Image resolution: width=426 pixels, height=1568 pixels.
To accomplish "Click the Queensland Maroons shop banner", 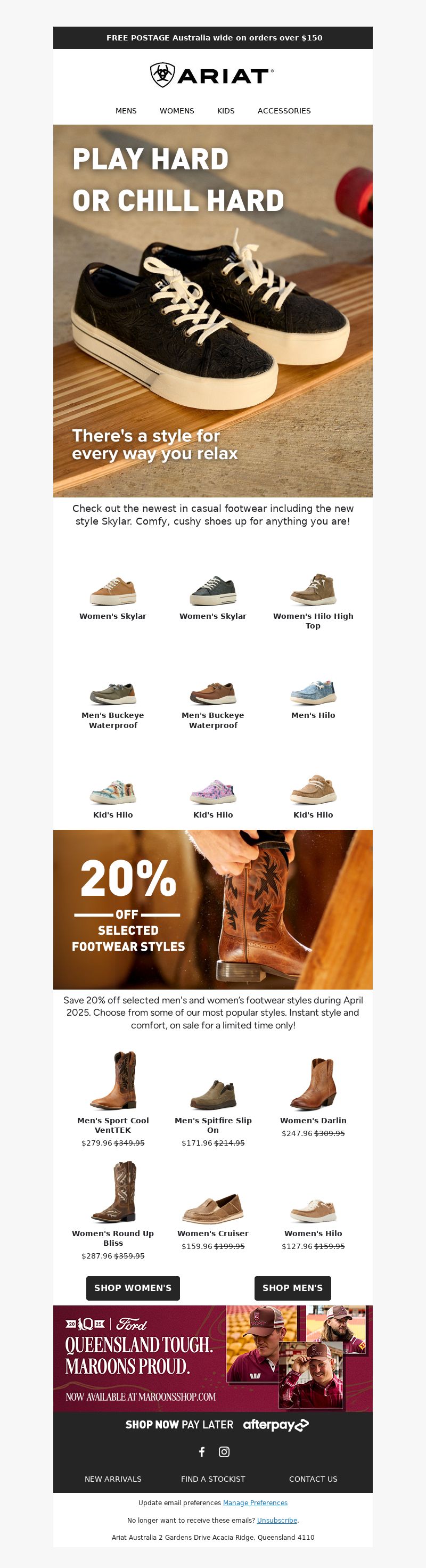I will point(213,1359).
